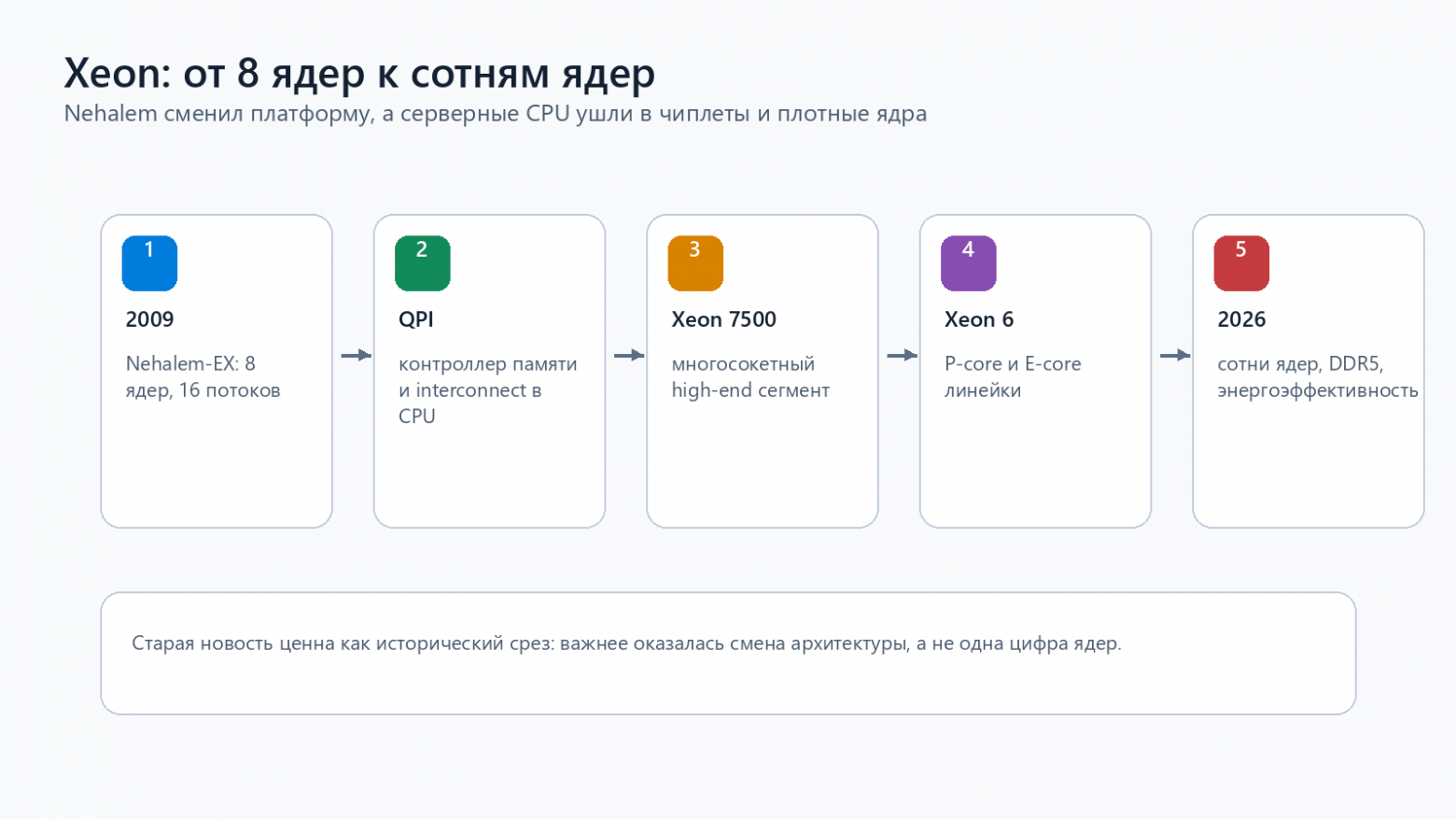The height and width of the screenshot is (819, 1456).
Task: Click the '2026' card heading
Action: 1241,319
